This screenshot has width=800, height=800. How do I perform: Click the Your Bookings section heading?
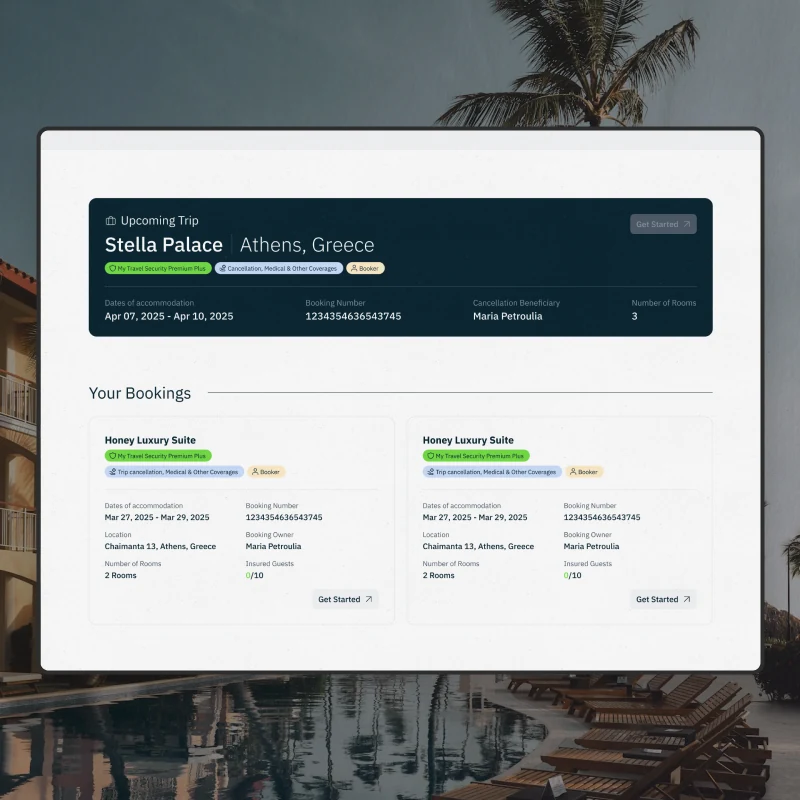pos(140,393)
